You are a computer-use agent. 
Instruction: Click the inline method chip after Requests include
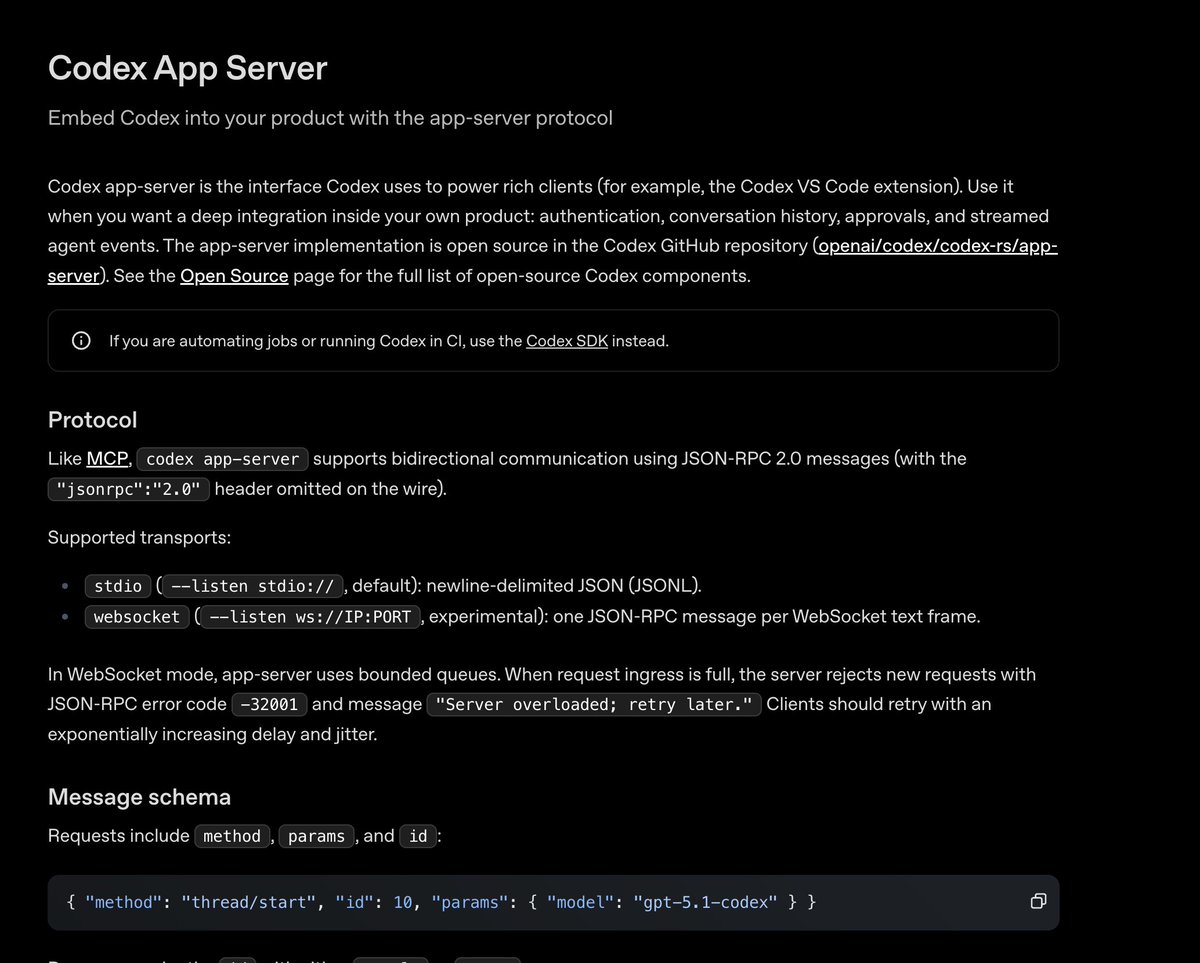click(x=232, y=836)
